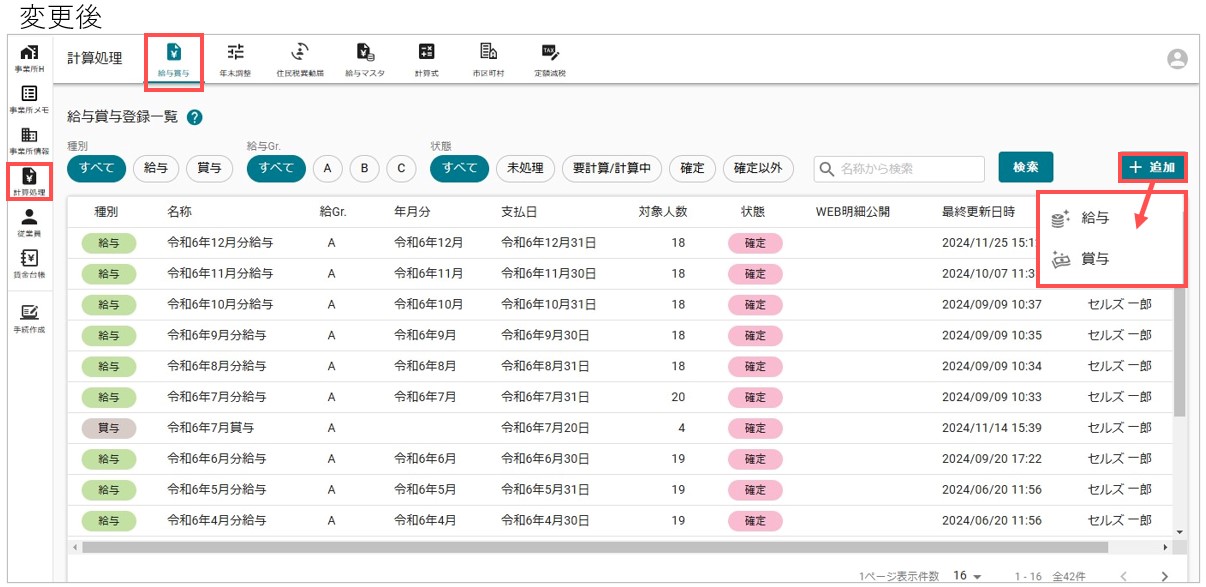
Task: Switch to the 市区町村 top tab
Action: [487, 59]
